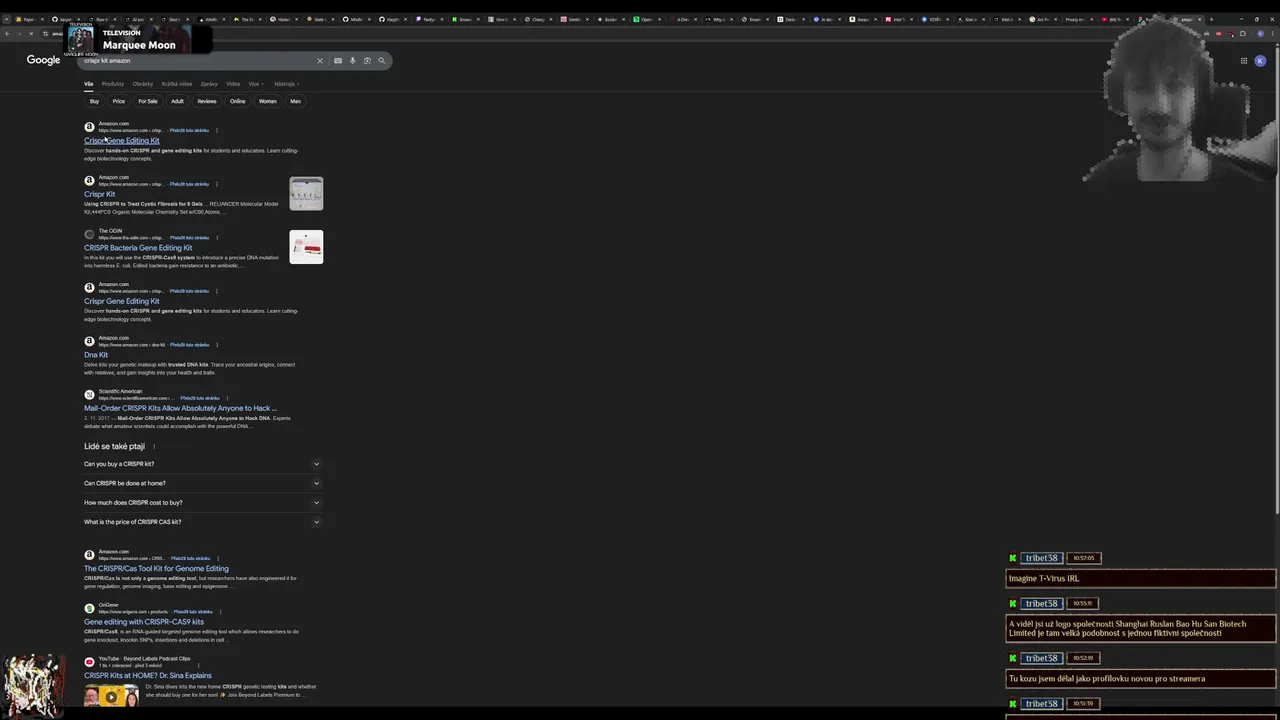Open a new browser tab with plus
The image size is (1280, 720).
pos(1211,19)
